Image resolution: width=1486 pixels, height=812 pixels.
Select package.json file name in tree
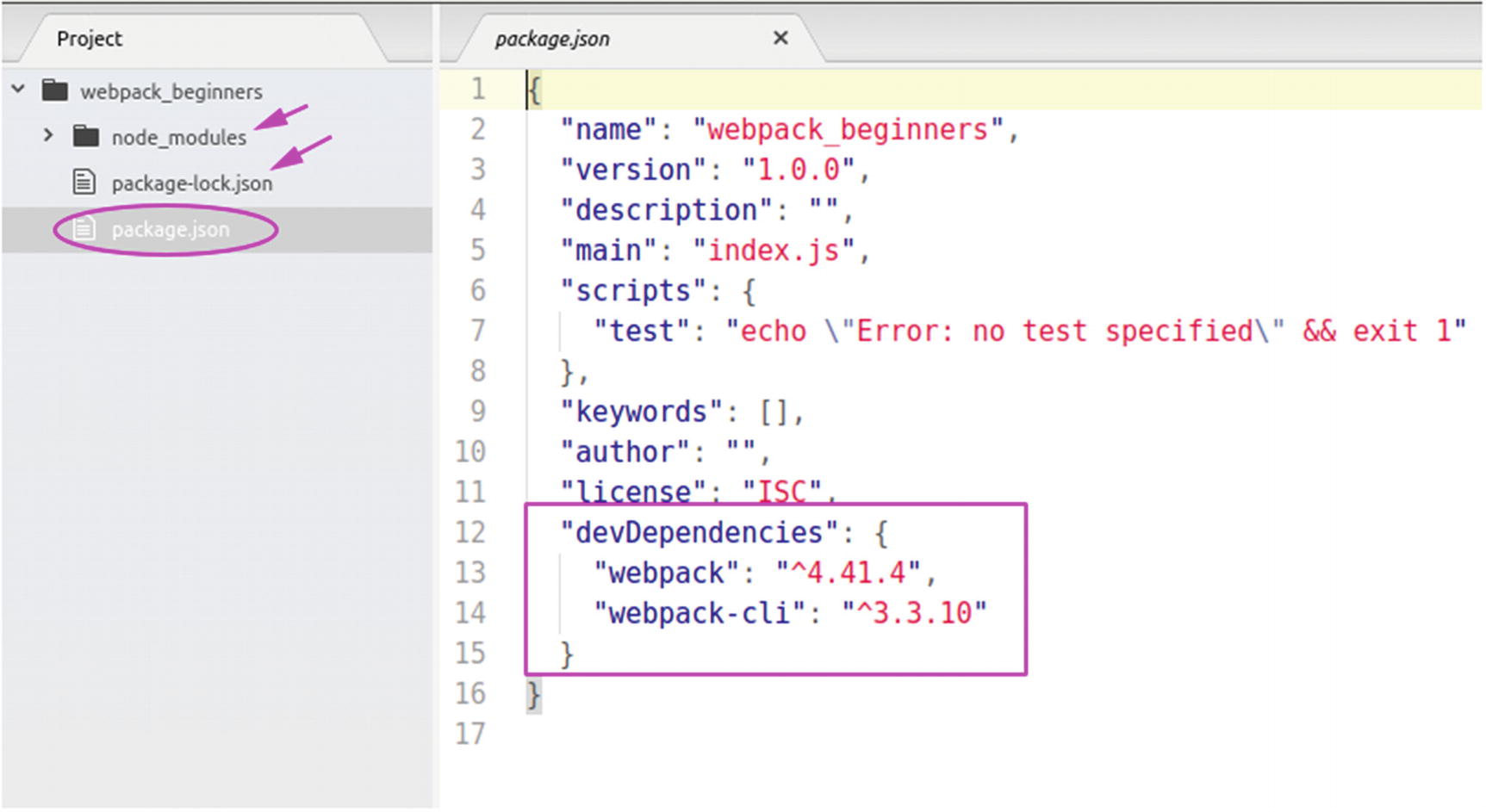171,230
